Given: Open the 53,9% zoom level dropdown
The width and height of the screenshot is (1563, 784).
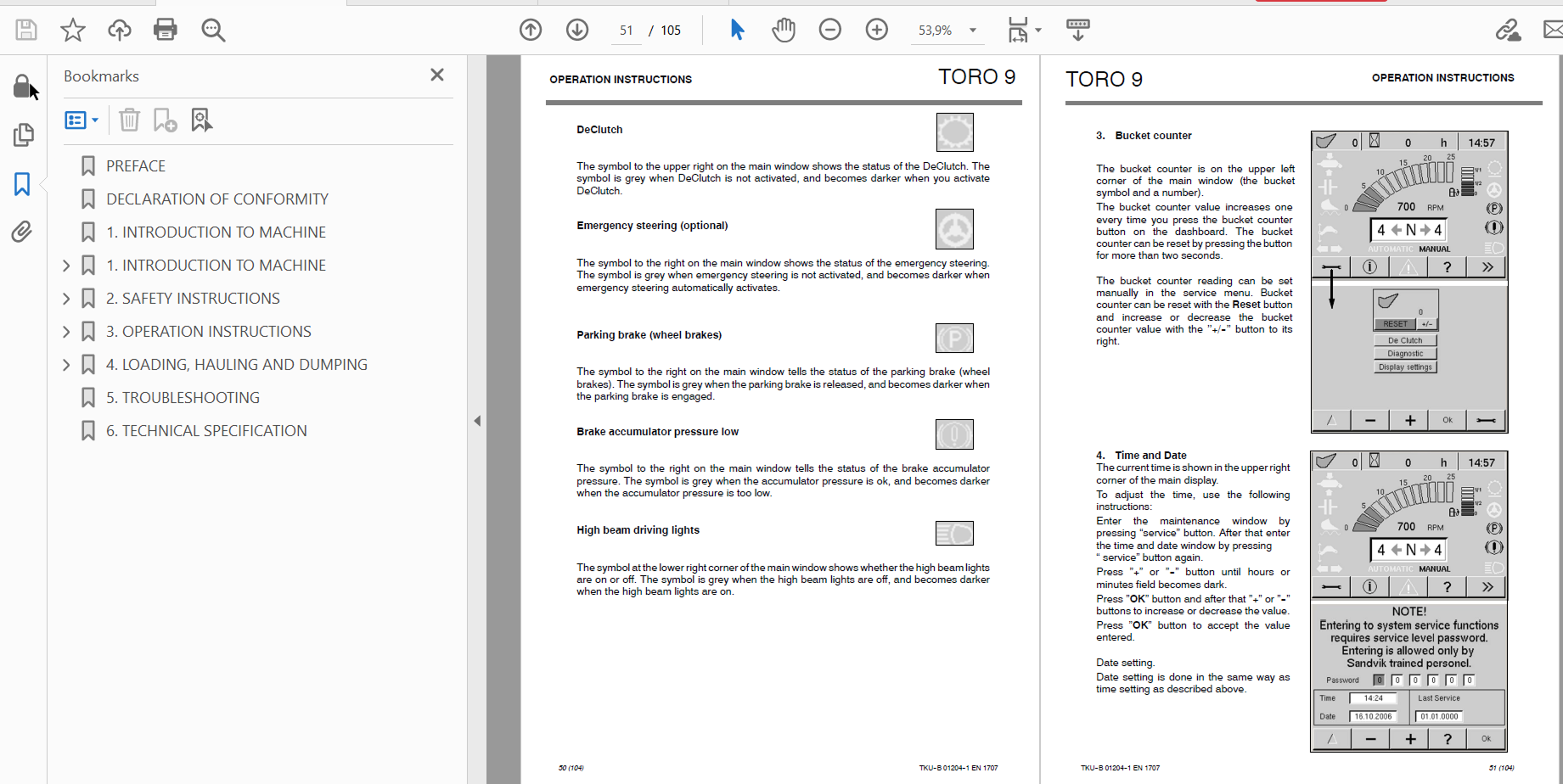Looking at the screenshot, I should point(973,31).
